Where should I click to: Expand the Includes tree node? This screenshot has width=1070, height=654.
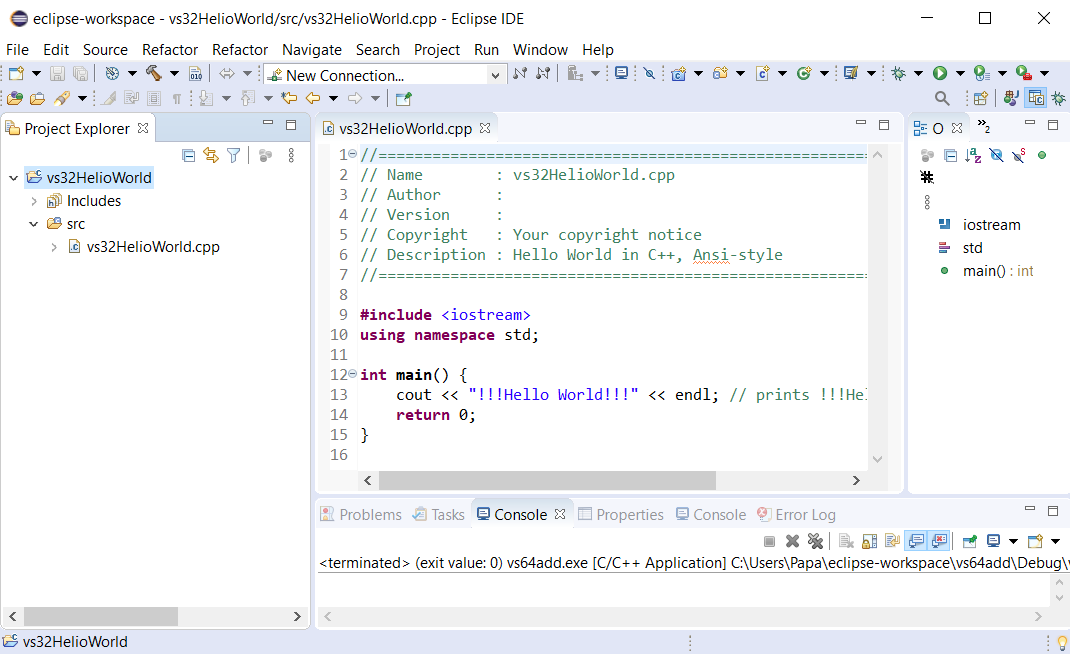[x=33, y=201]
